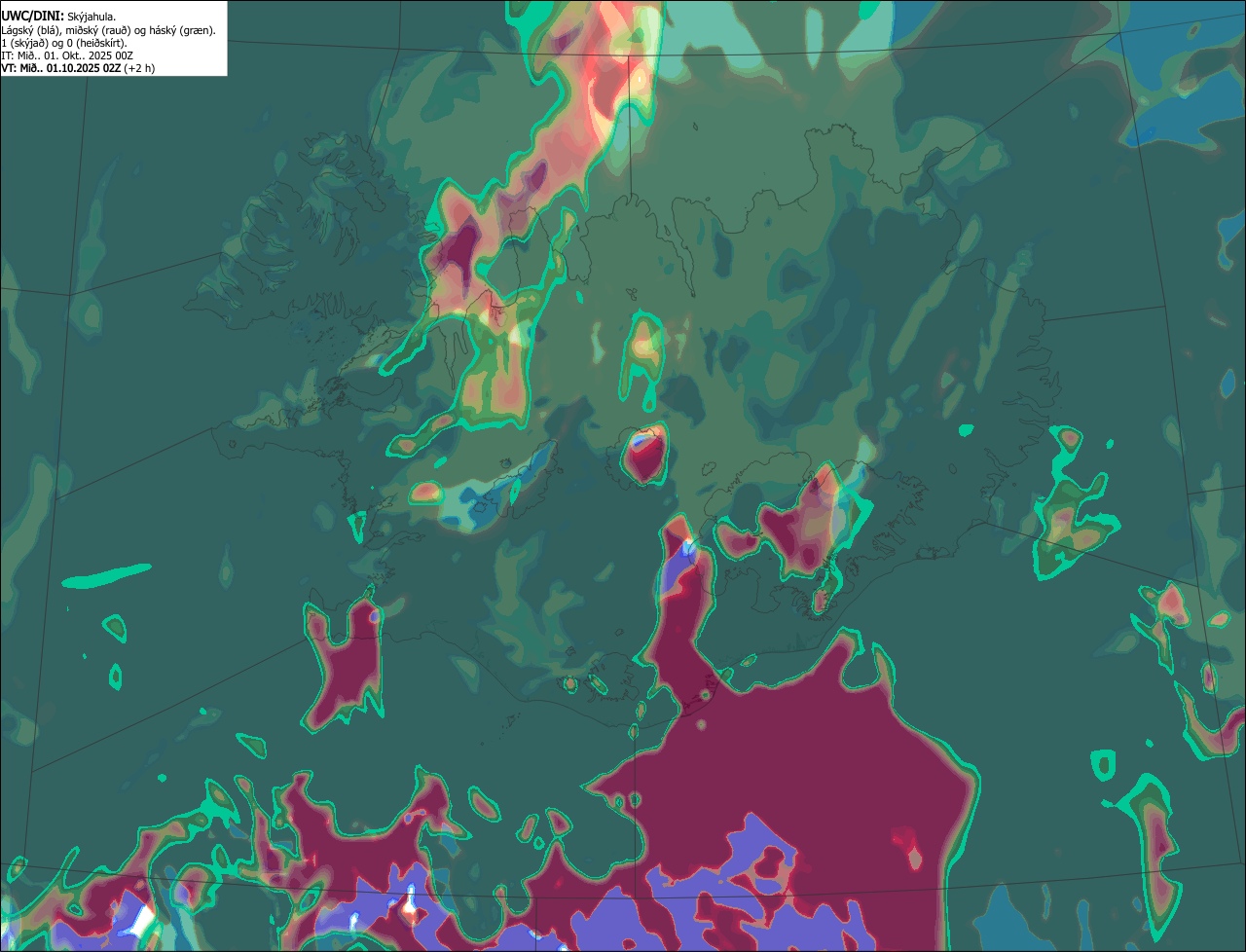
Task: Click the '1 (skýjað) og 0 (heiðskírt).' line
Action: 64,43
